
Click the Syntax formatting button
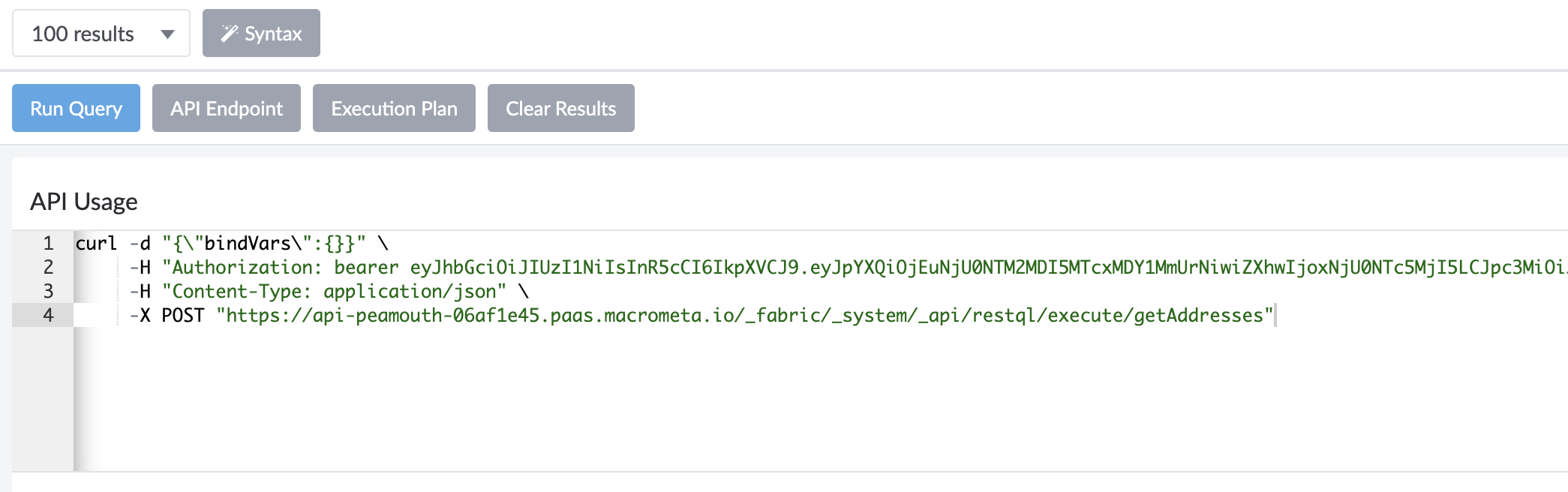pos(261,33)
